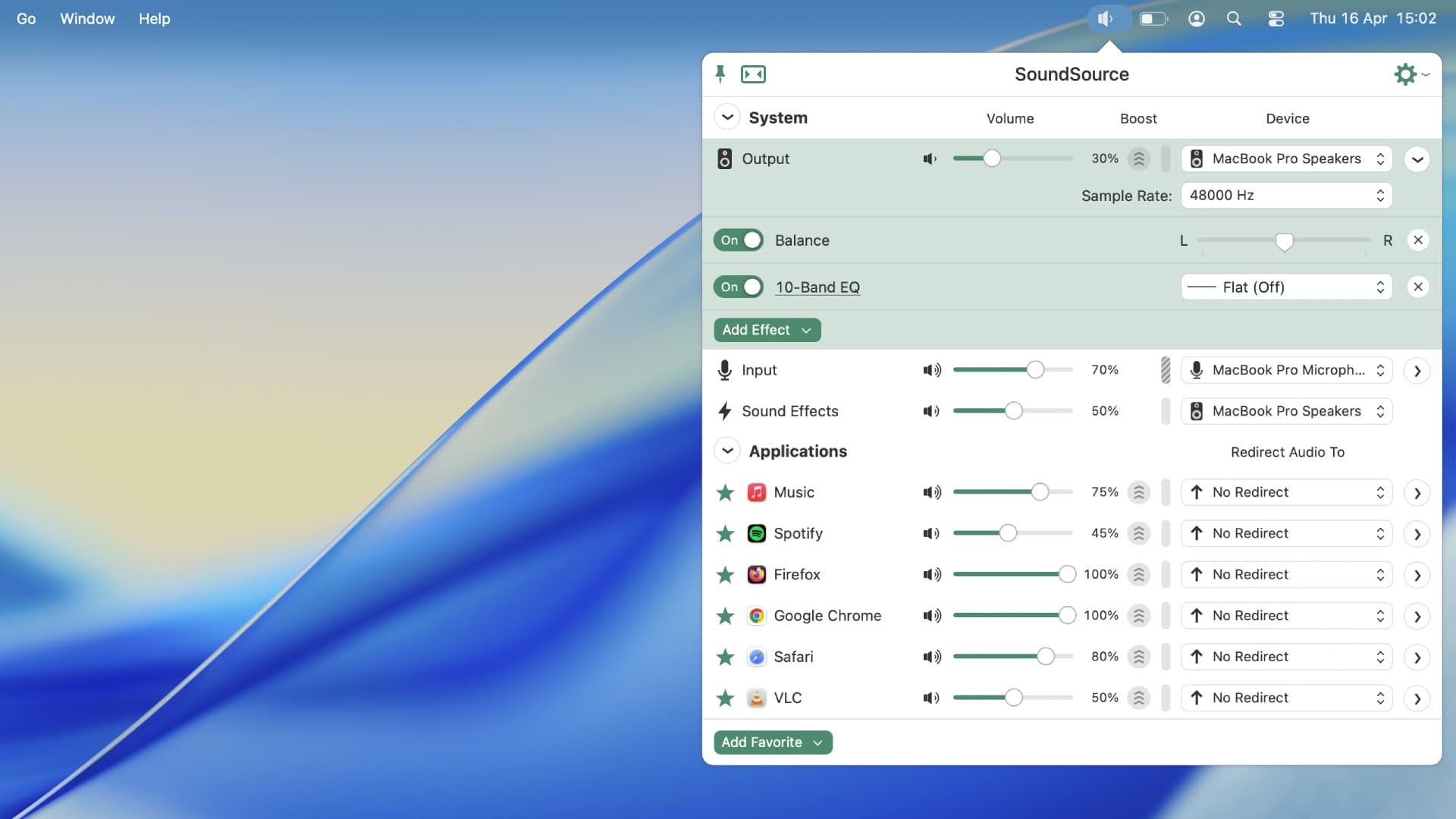
Task: Remove the 10-Band EQ effect
Action: tap(1417, 287)
